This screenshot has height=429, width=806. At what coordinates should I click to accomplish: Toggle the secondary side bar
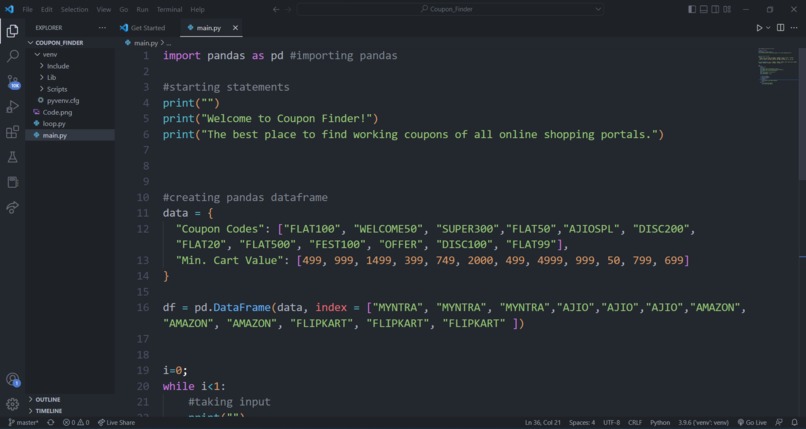click(x=715, y=9)
